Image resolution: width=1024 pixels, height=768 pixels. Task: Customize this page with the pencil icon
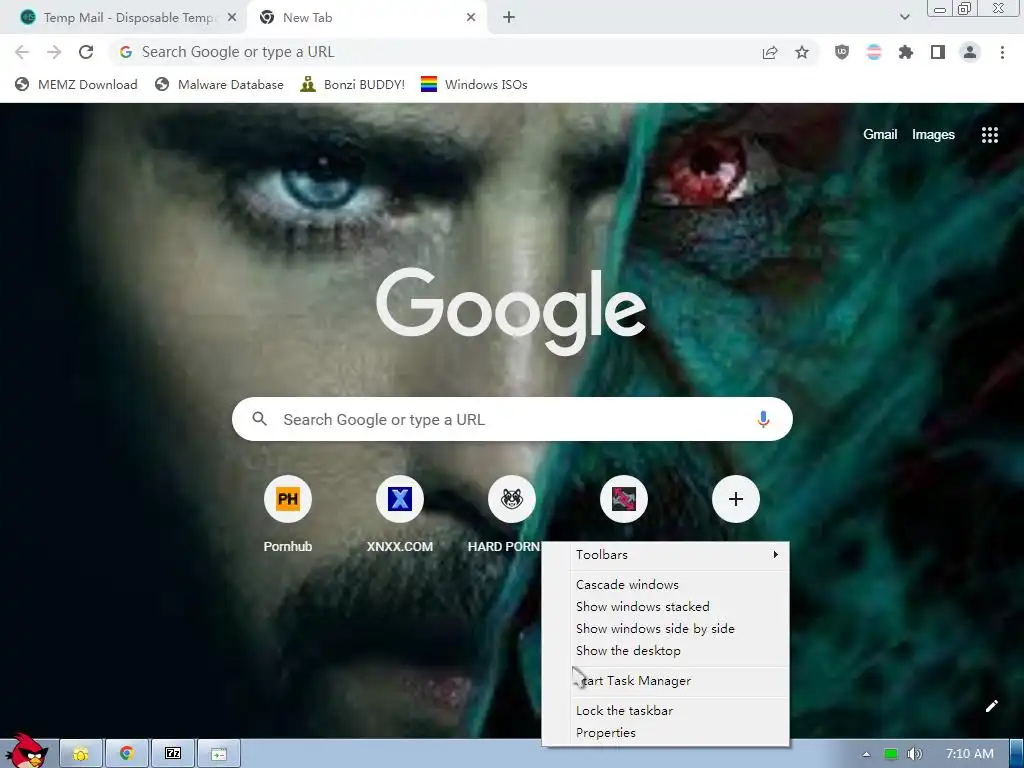(992, 706)
